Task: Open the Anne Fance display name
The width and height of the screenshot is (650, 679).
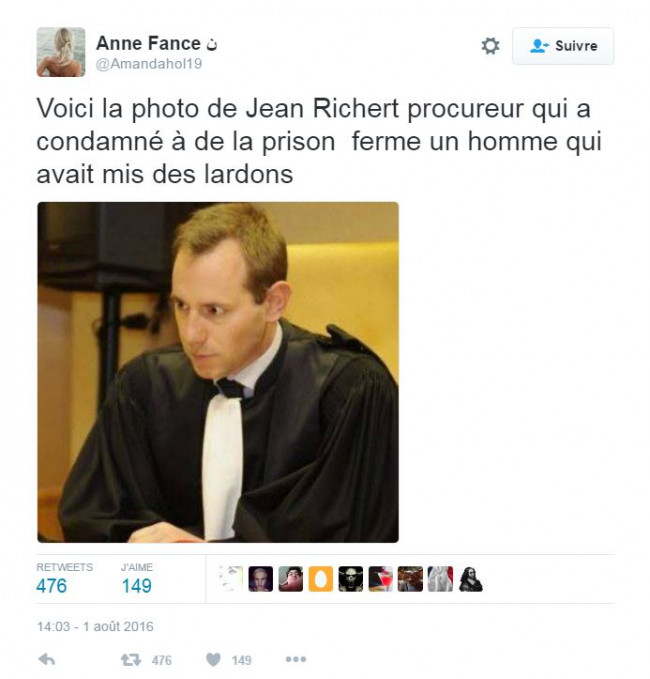Action: point(148,43)
